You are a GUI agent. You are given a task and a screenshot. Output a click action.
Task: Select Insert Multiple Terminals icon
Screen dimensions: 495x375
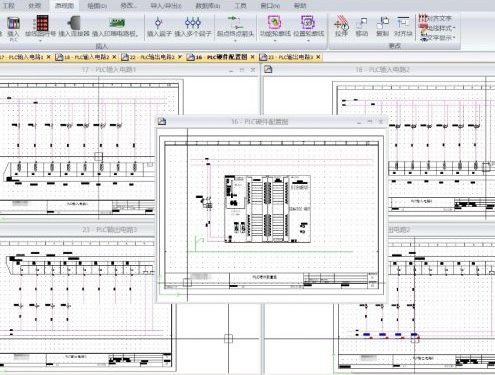193,26
